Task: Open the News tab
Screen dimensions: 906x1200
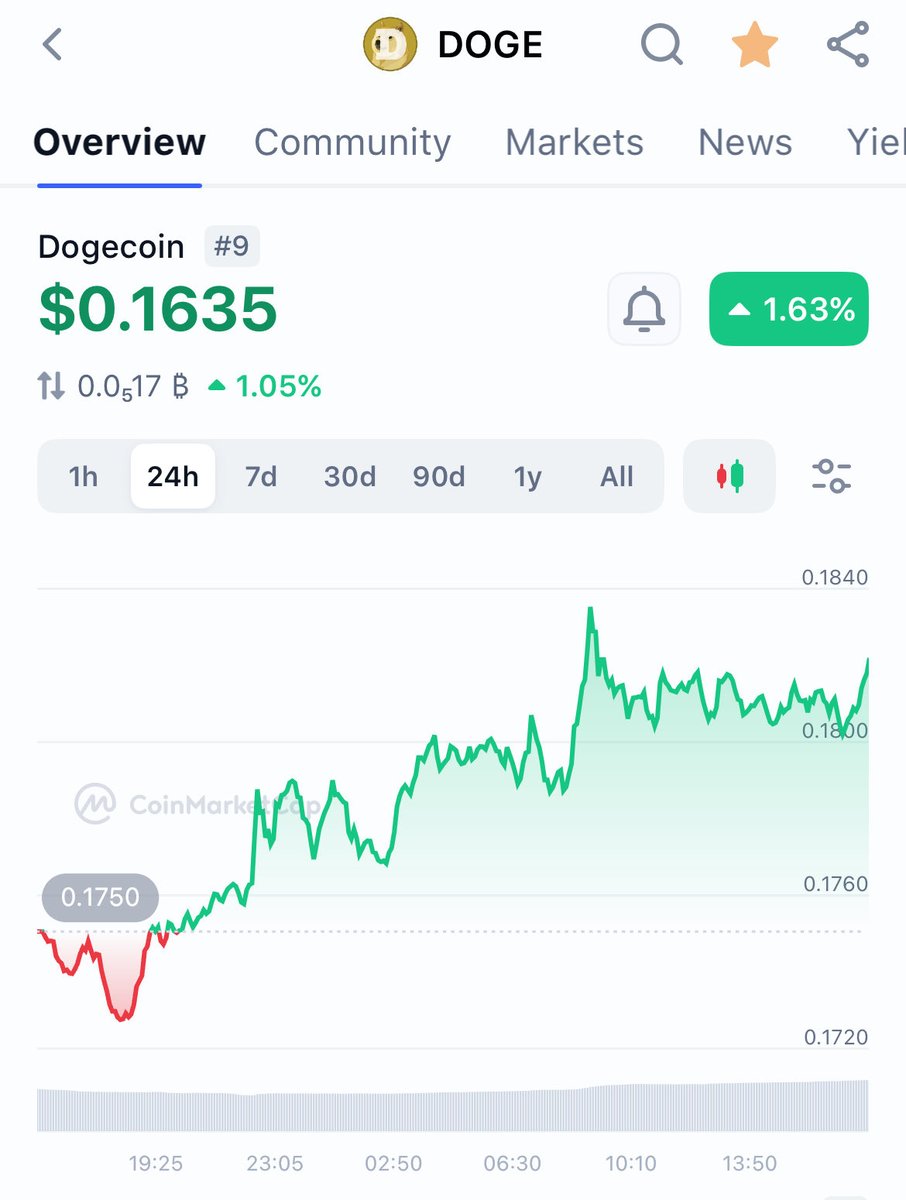Action: [745, 142]
